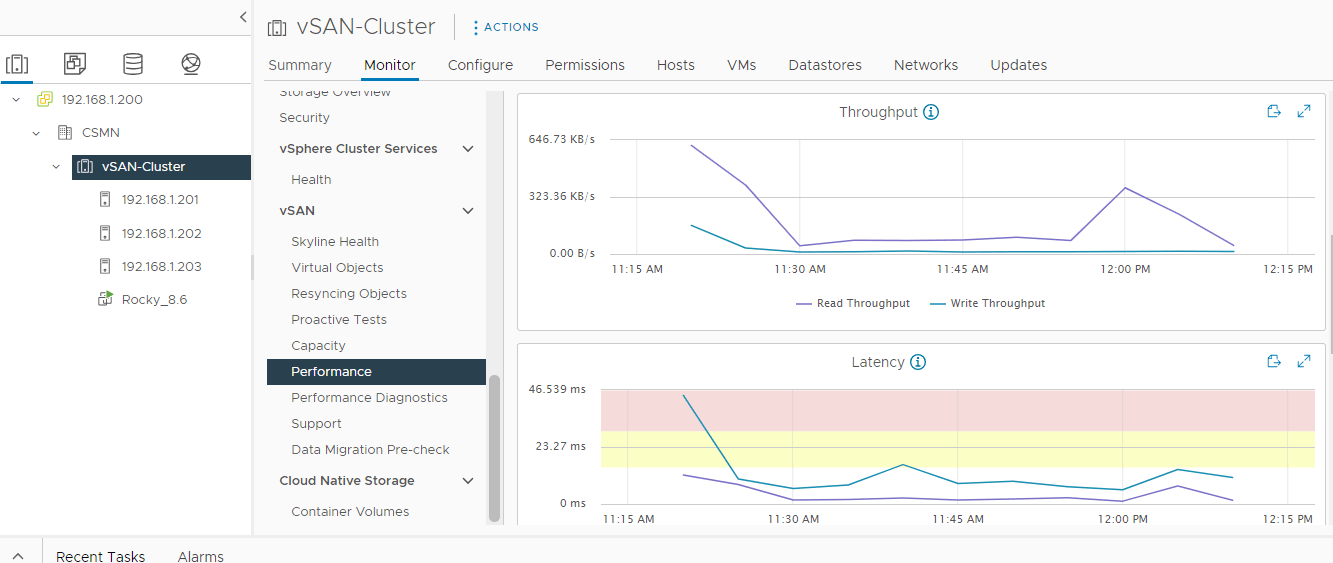Viewport: 1333px width, 563px height.
Task: Collapse the vSAN section in Monitor menu
Action: pos(467,211)
